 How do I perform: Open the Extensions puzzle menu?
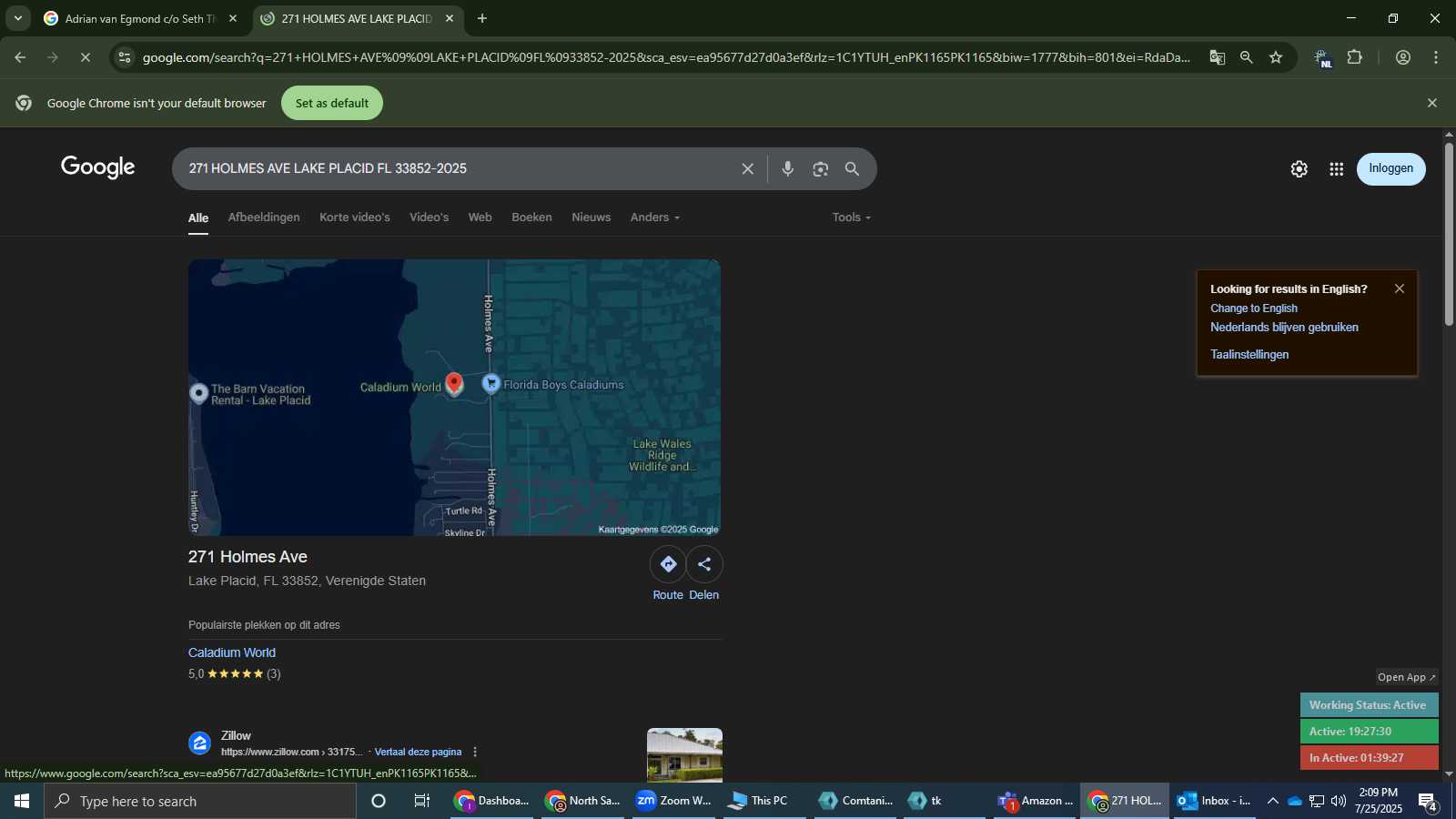pyautogui.click(x=1355, y=57)
